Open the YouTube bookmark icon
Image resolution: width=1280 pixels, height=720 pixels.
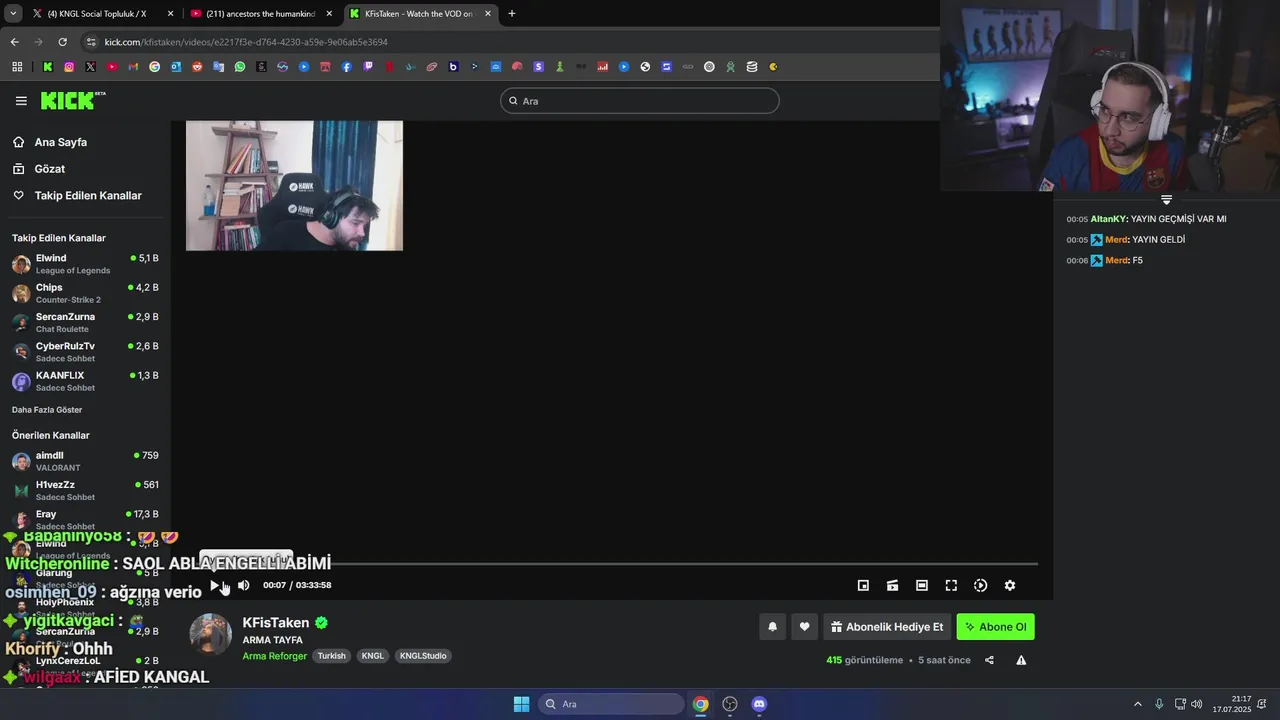(111, 67)
